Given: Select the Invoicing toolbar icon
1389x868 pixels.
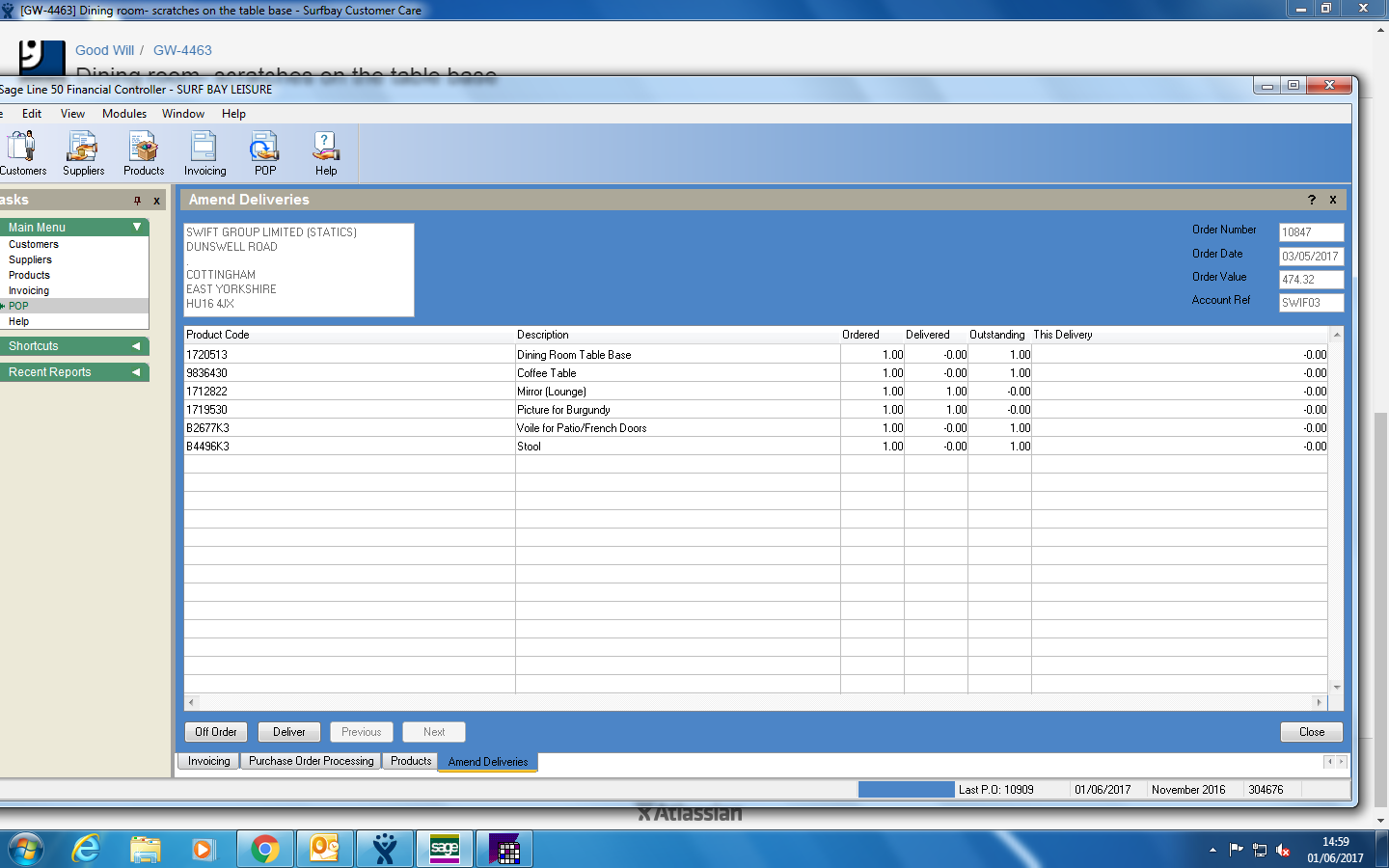Looking at the screenshot, I should (204, 153).
